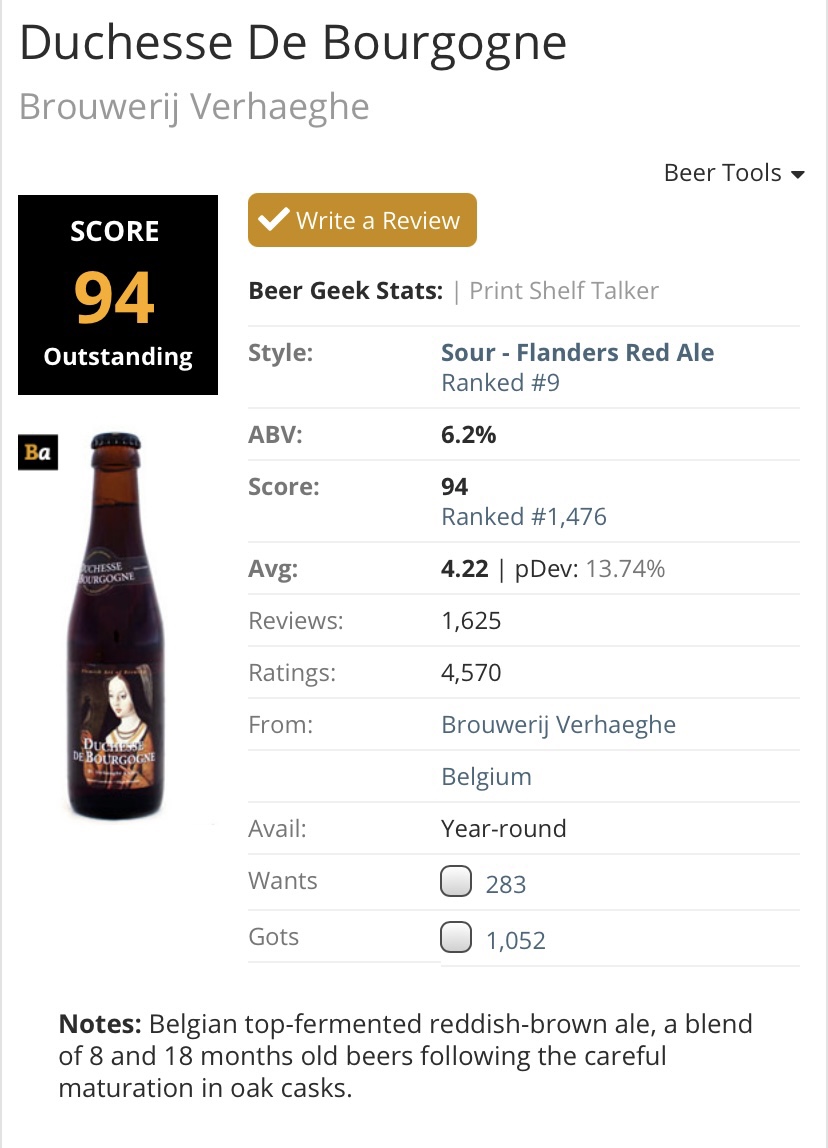Viewport: 828px width, 1148px height.
Task: Click the Brouwerij Verhaeghe subtitle under title
Action: coord(194,106)
